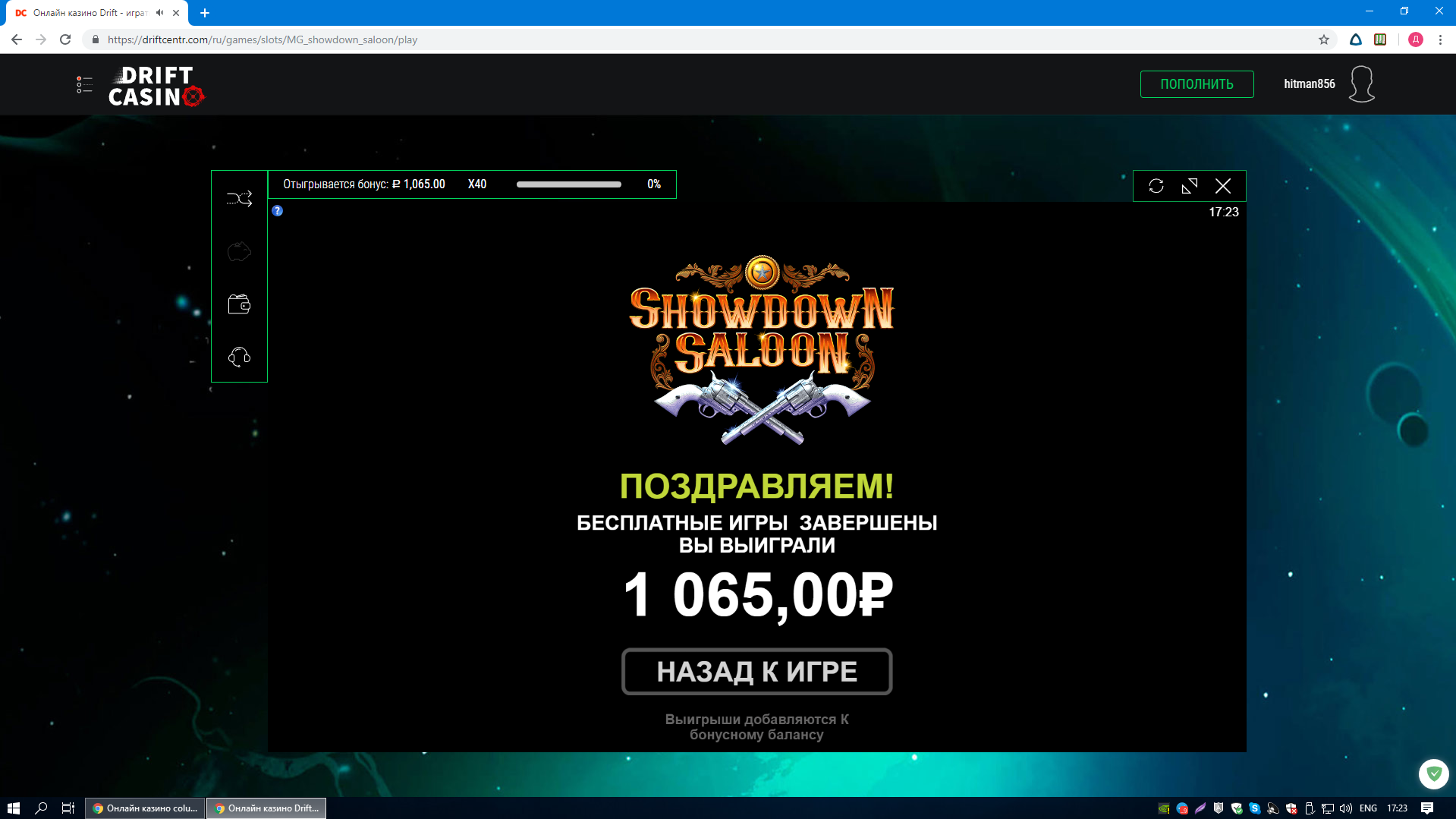Click the win amount 1 065,00₽

[x=757, y=595]
